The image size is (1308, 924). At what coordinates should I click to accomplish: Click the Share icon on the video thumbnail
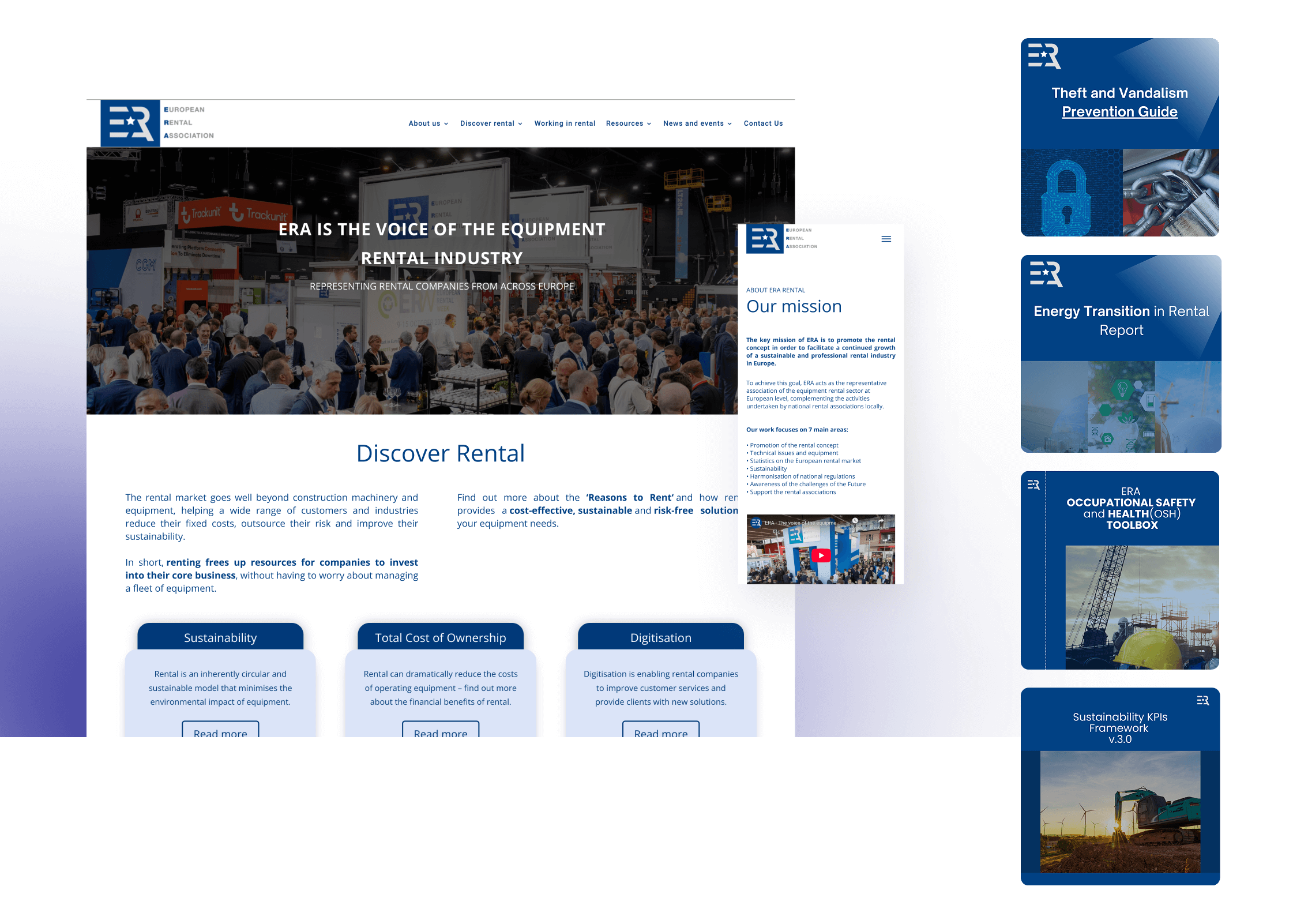[881, 521]
